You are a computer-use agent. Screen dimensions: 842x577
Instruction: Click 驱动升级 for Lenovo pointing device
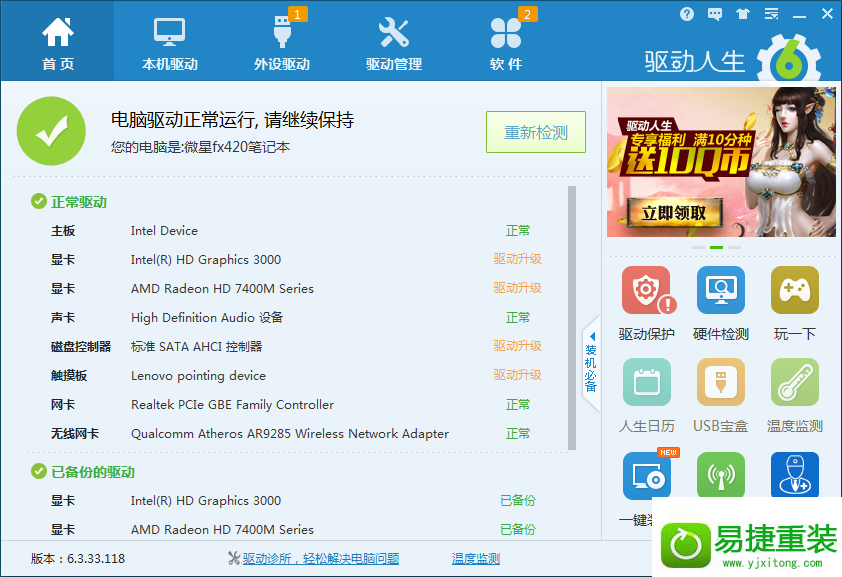tap(517, 375)
